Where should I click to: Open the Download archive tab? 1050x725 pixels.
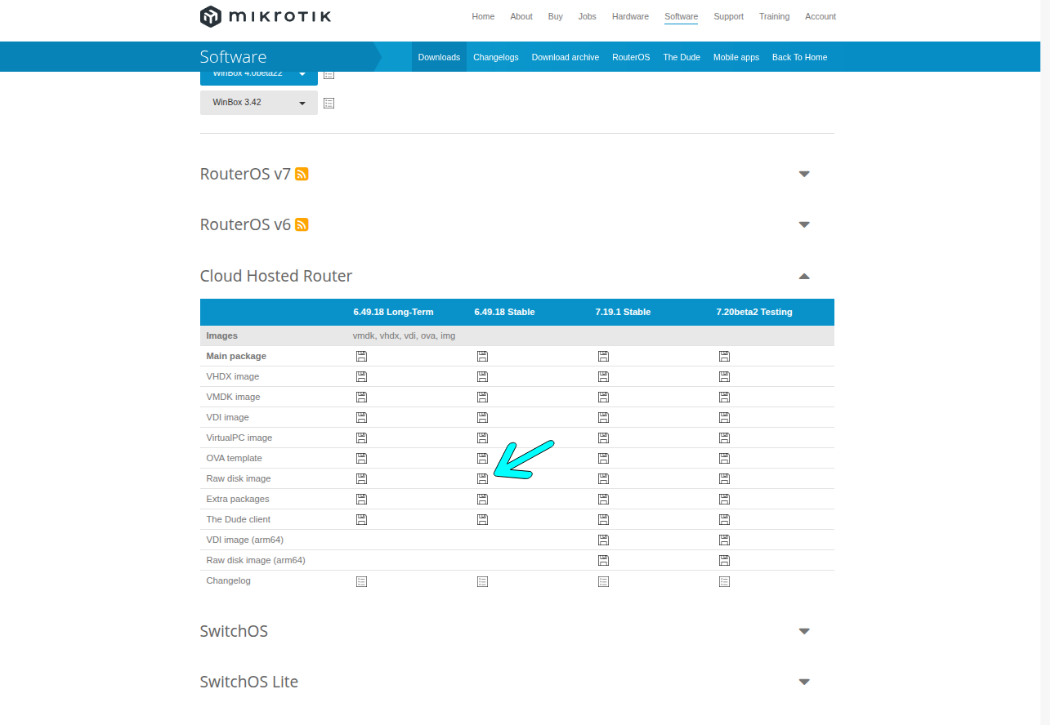click(565, 57)
